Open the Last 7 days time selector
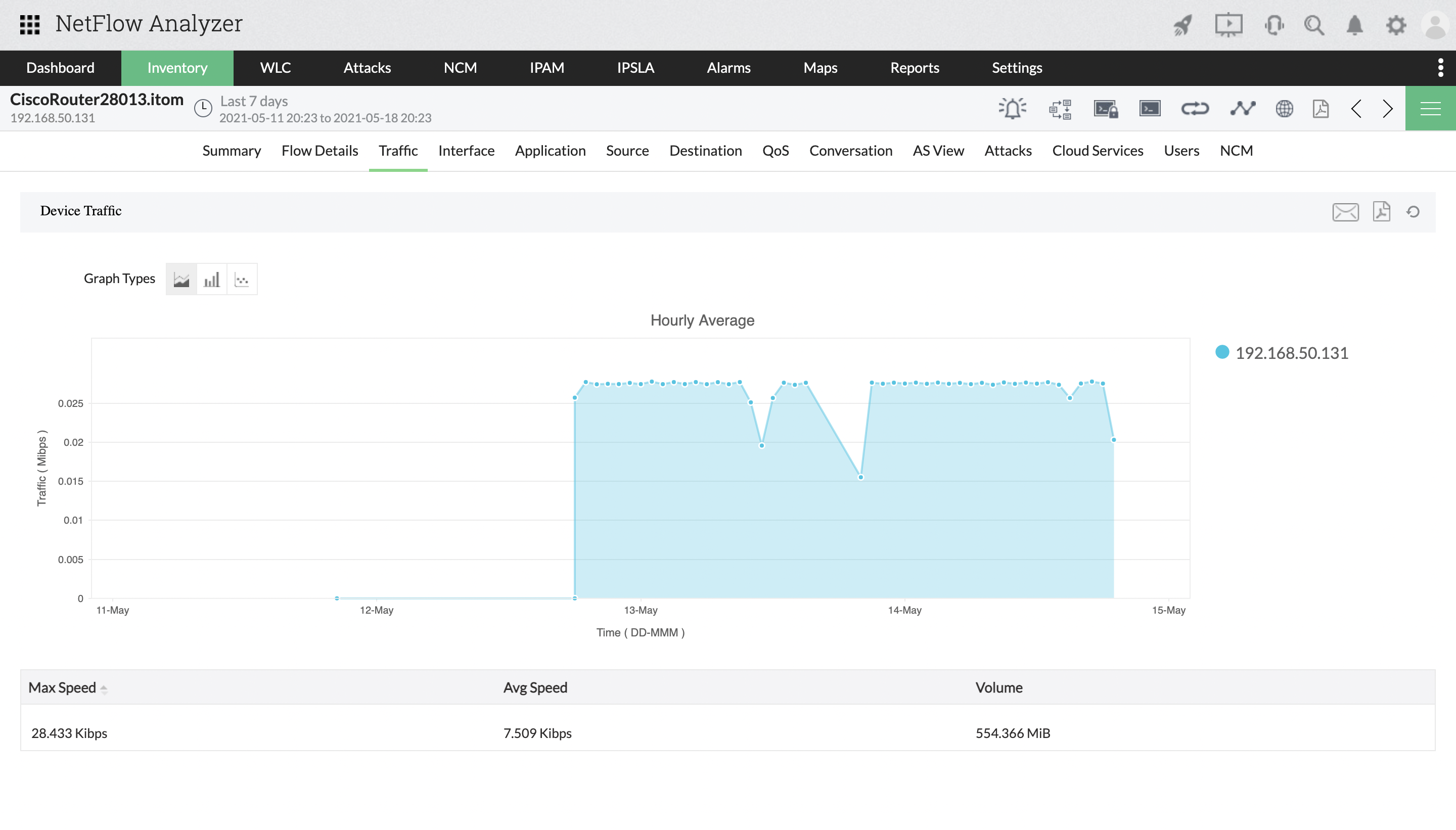Viewport: 1456px width, 830px height. (254, 102)
